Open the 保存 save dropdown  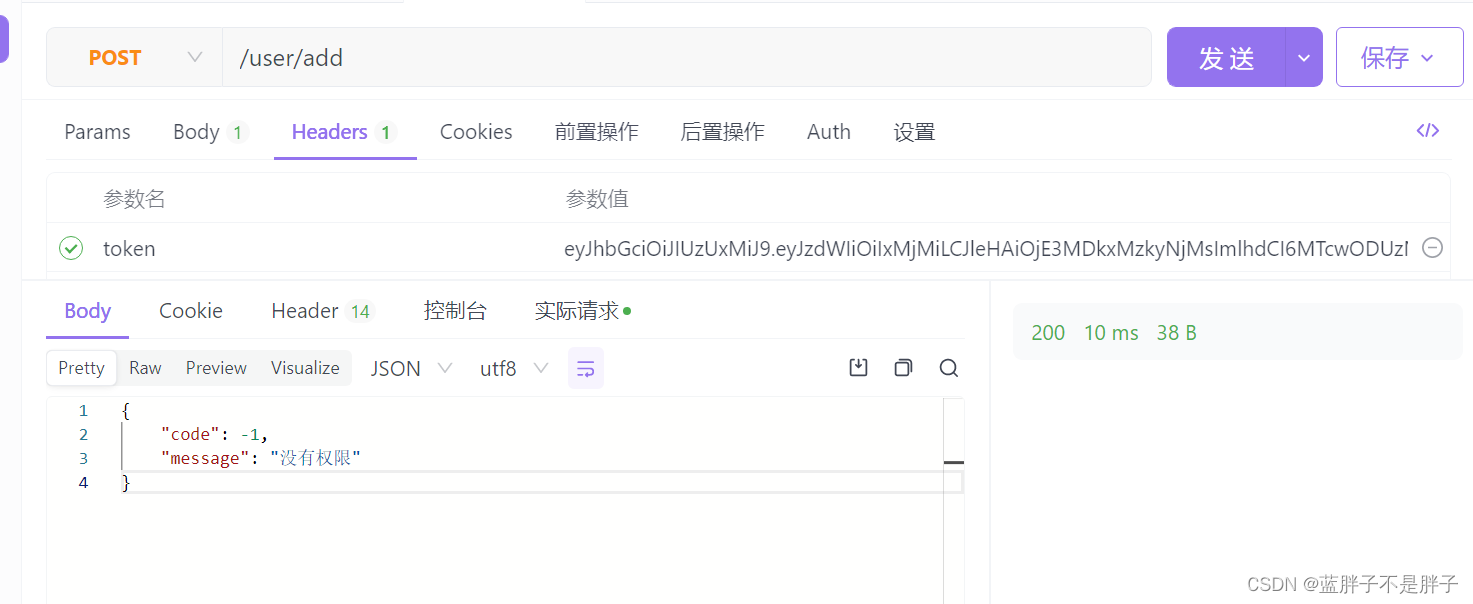tap(1399, 58)
